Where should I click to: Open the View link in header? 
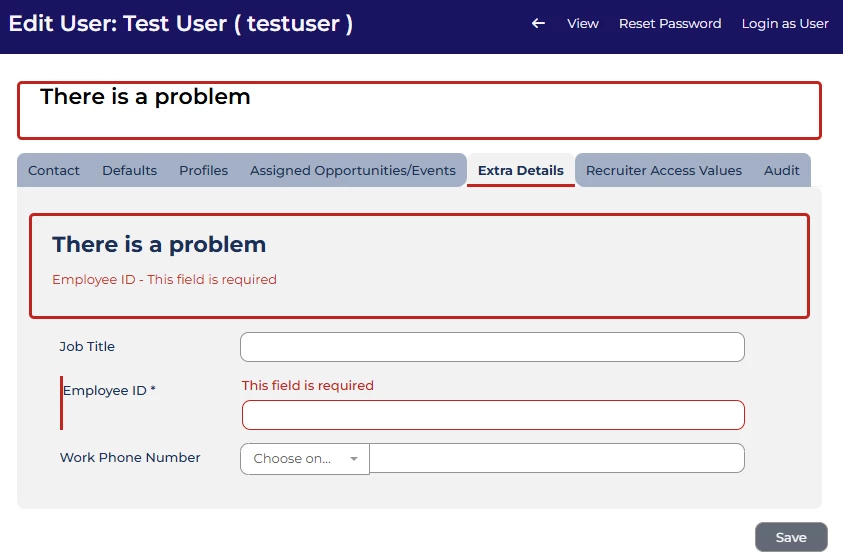[x=582, y=24]
